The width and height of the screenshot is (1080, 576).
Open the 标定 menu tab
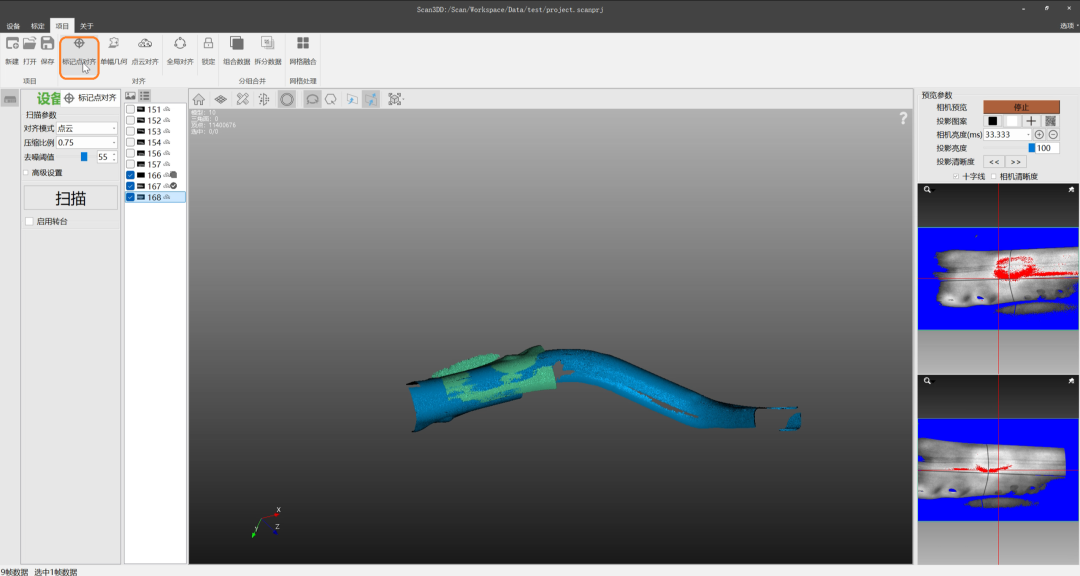tap(37, 26)
